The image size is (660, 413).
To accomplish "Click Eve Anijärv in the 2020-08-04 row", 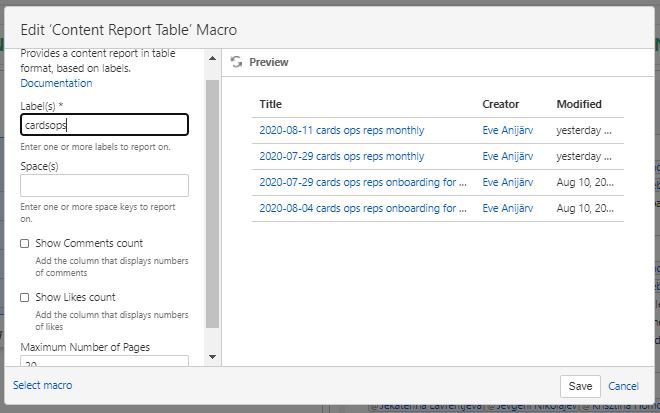I will pos(508,208).
